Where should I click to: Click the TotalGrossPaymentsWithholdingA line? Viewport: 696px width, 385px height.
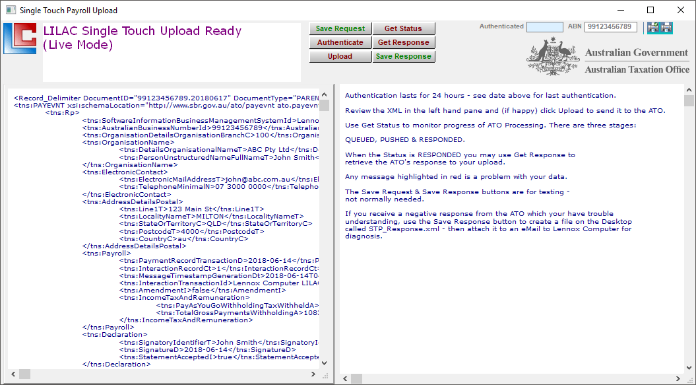coord(237,313)
